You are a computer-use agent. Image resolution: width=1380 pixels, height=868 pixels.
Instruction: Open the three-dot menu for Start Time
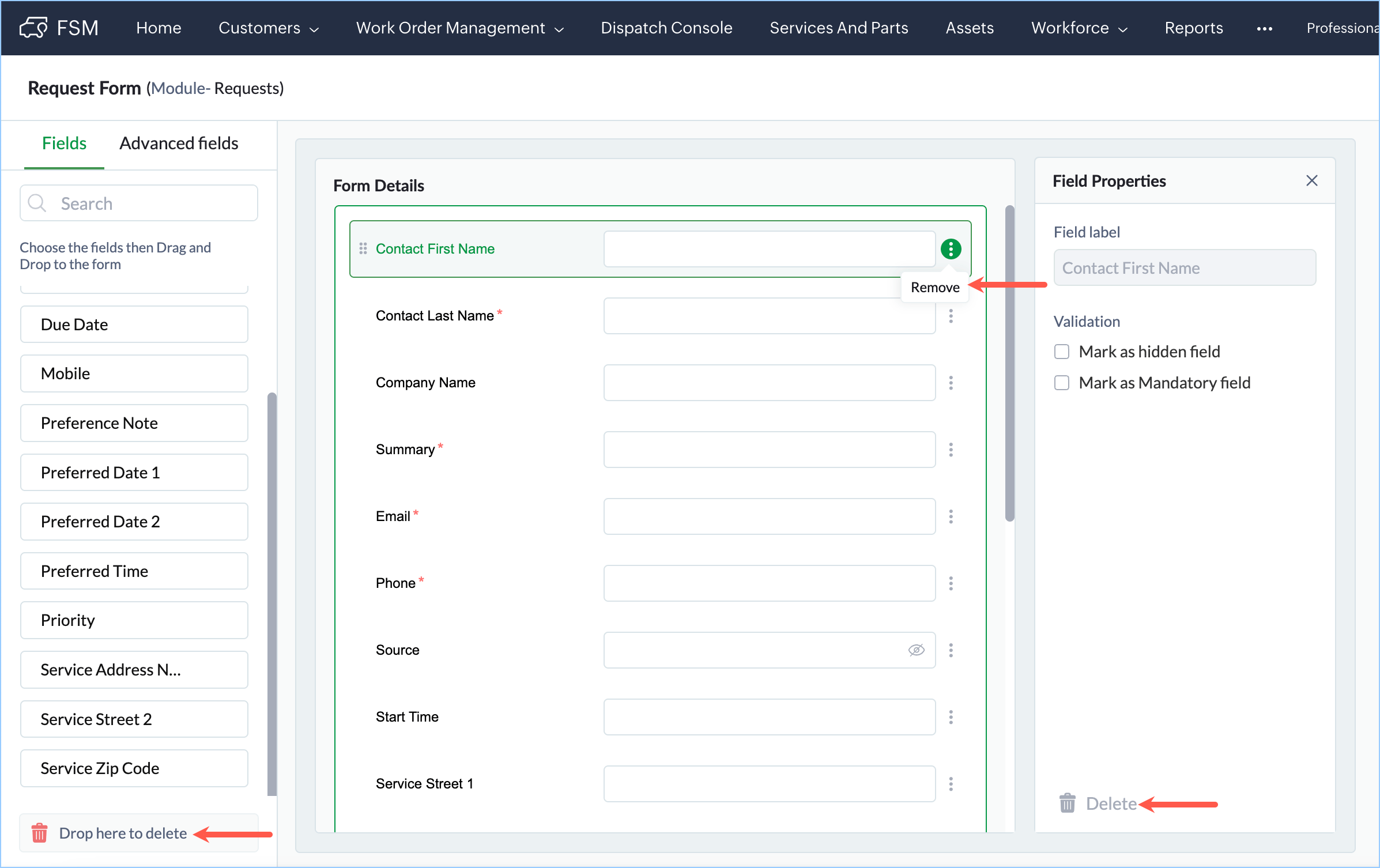pyautogui.click(x=951, y=717)
